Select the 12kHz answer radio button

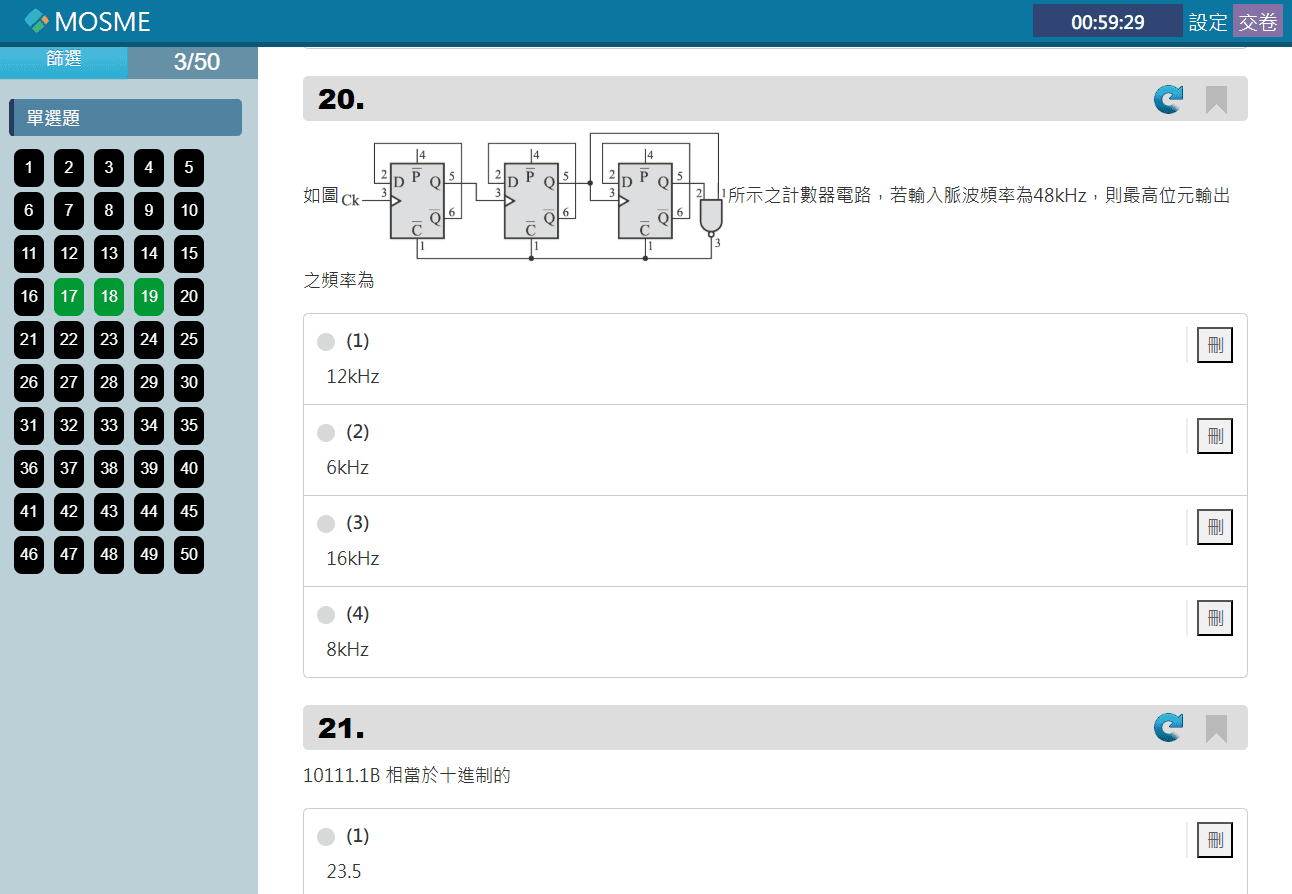tap(326, 342)
